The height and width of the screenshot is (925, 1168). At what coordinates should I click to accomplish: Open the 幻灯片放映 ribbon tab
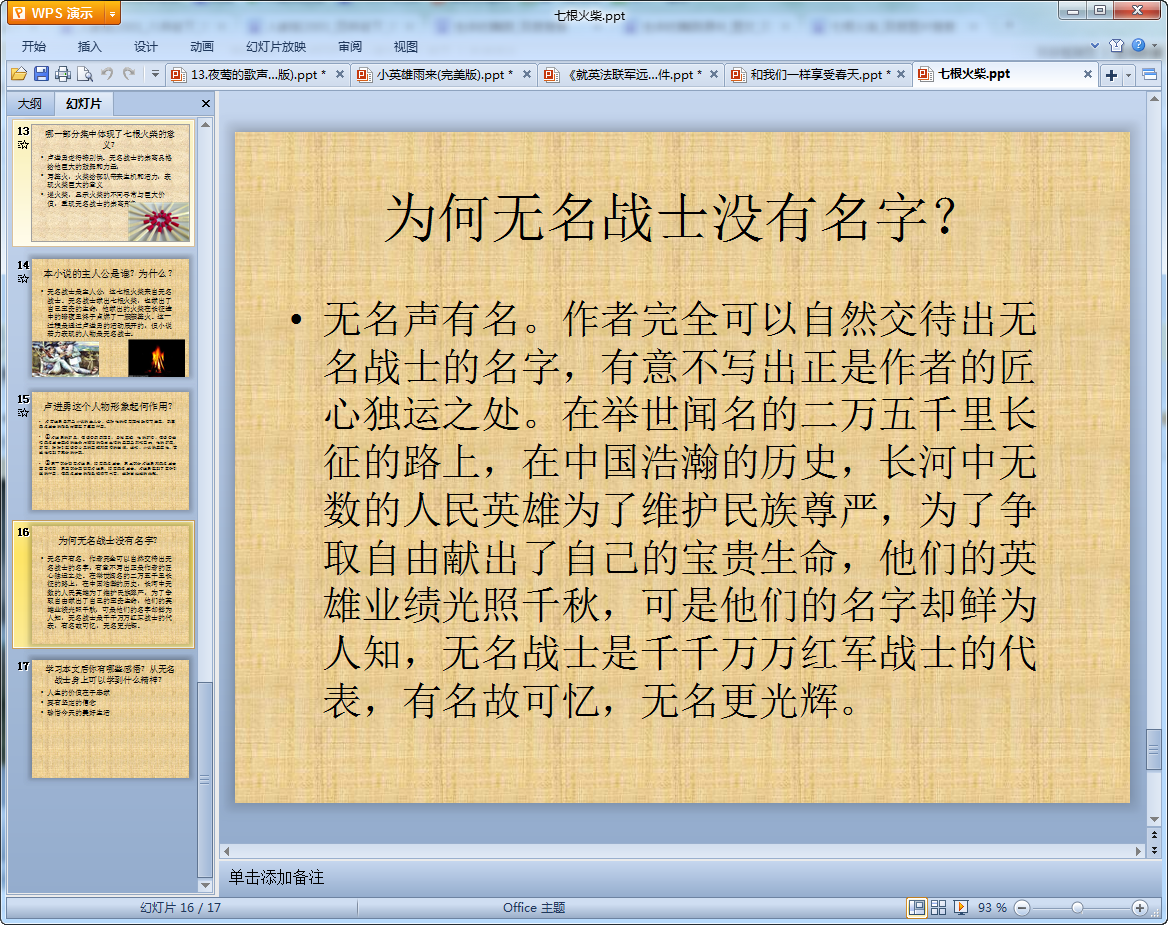click(276, 46)
